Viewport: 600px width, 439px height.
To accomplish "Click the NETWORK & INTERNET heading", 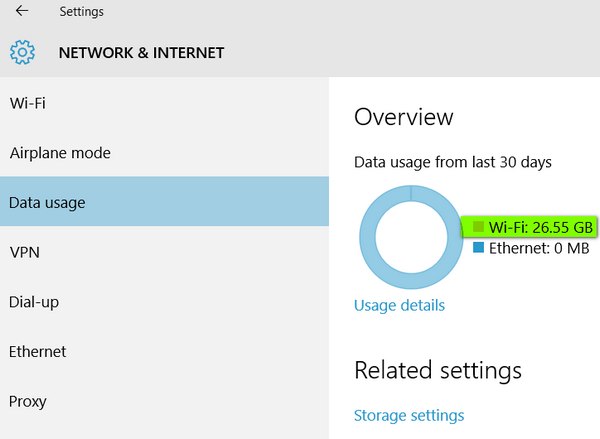I will (141, 53).
